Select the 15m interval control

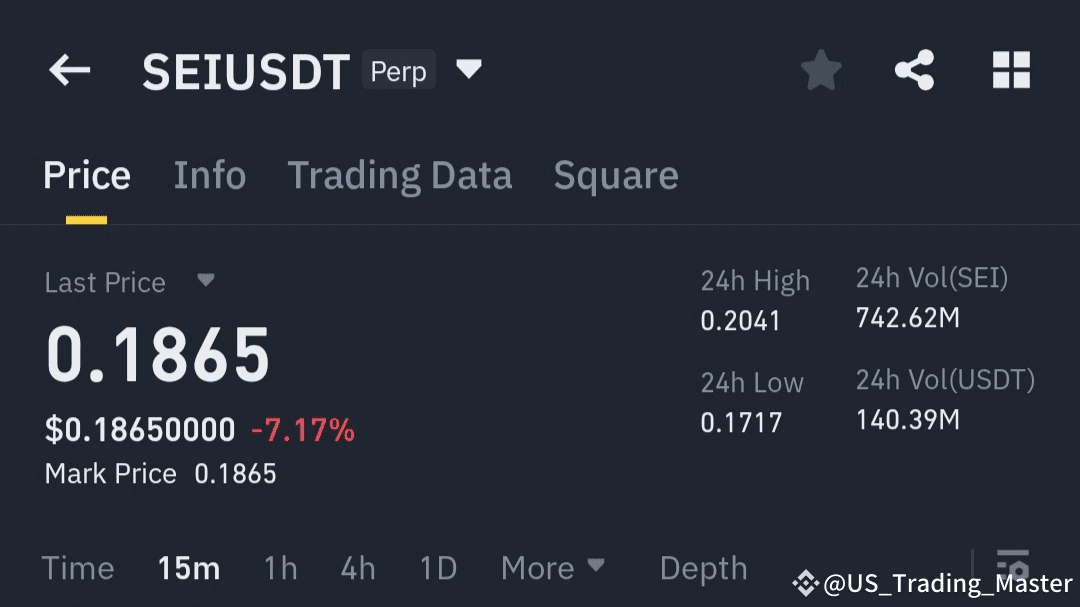point(189,568)
